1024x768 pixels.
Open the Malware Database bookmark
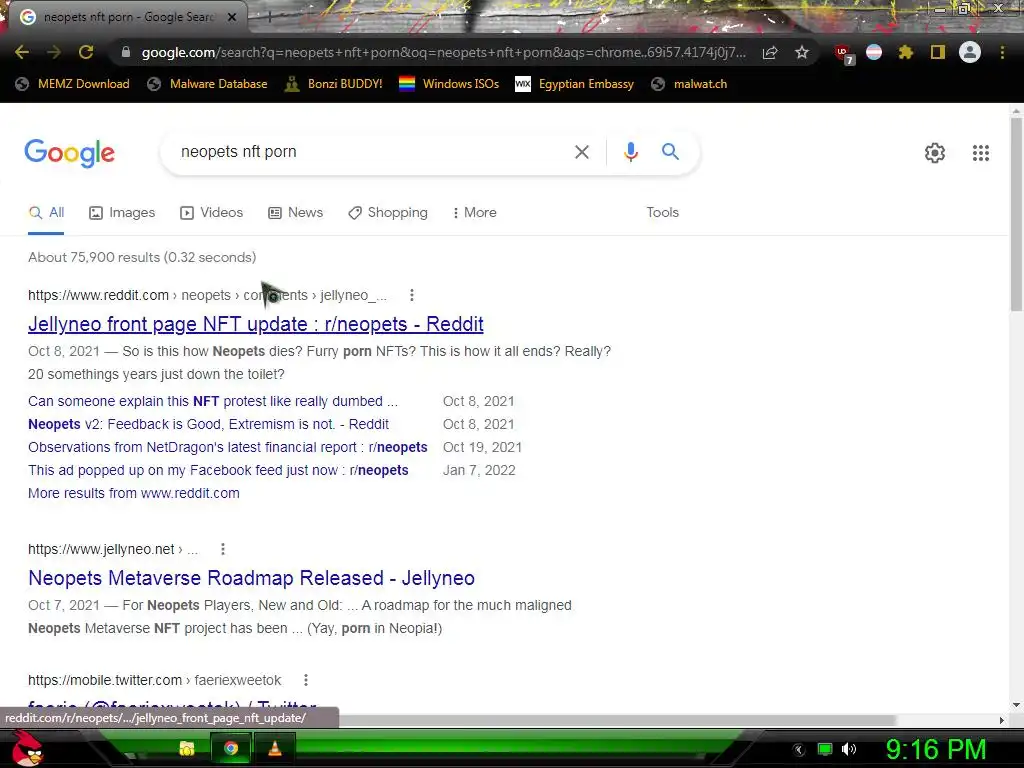pyautogui.click(x=208, y=84)
